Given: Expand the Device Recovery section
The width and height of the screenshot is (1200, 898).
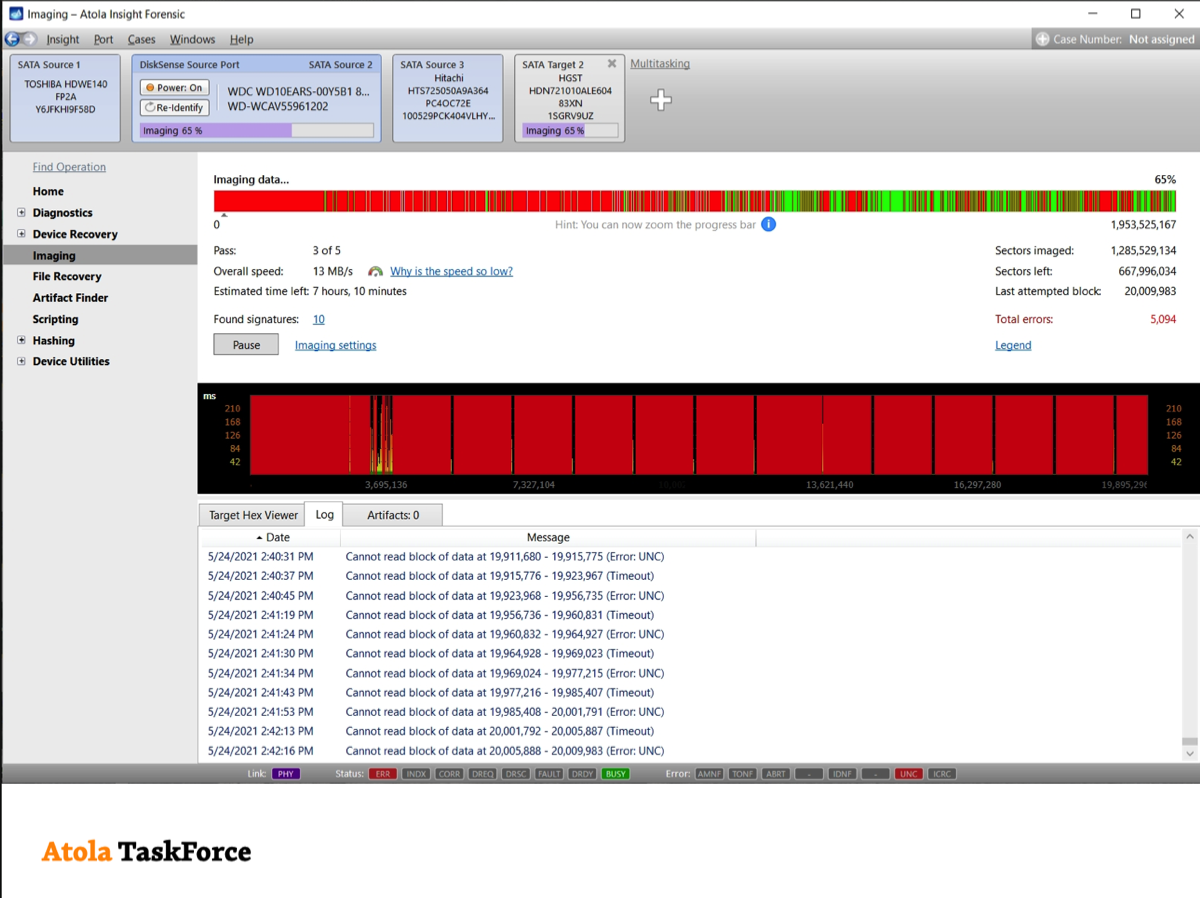Looking at the screenshot, I should tap(21, 234).
